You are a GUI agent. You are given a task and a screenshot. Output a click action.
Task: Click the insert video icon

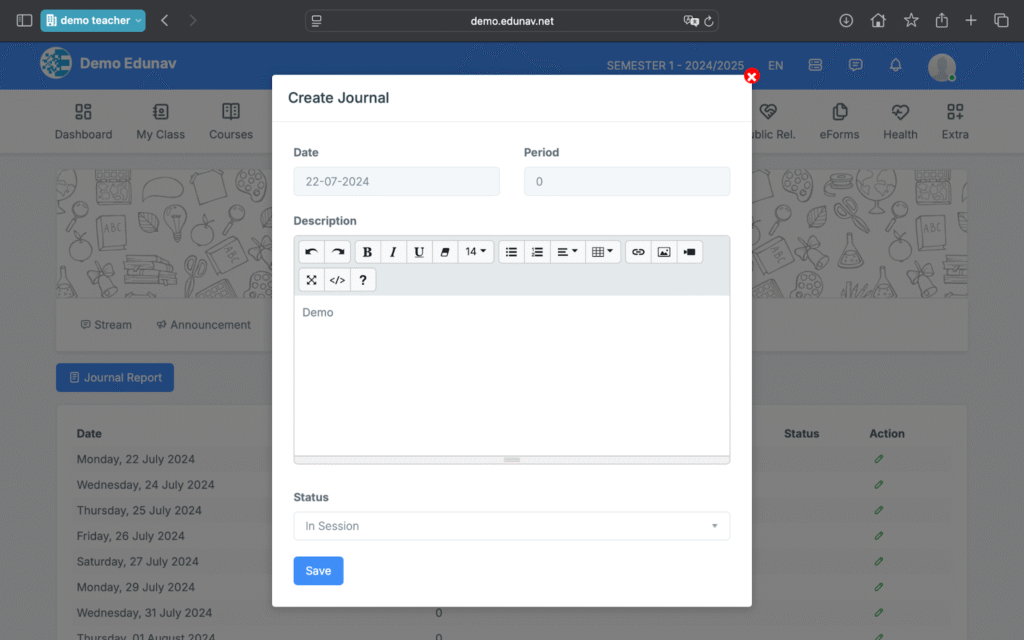[689, 252]
